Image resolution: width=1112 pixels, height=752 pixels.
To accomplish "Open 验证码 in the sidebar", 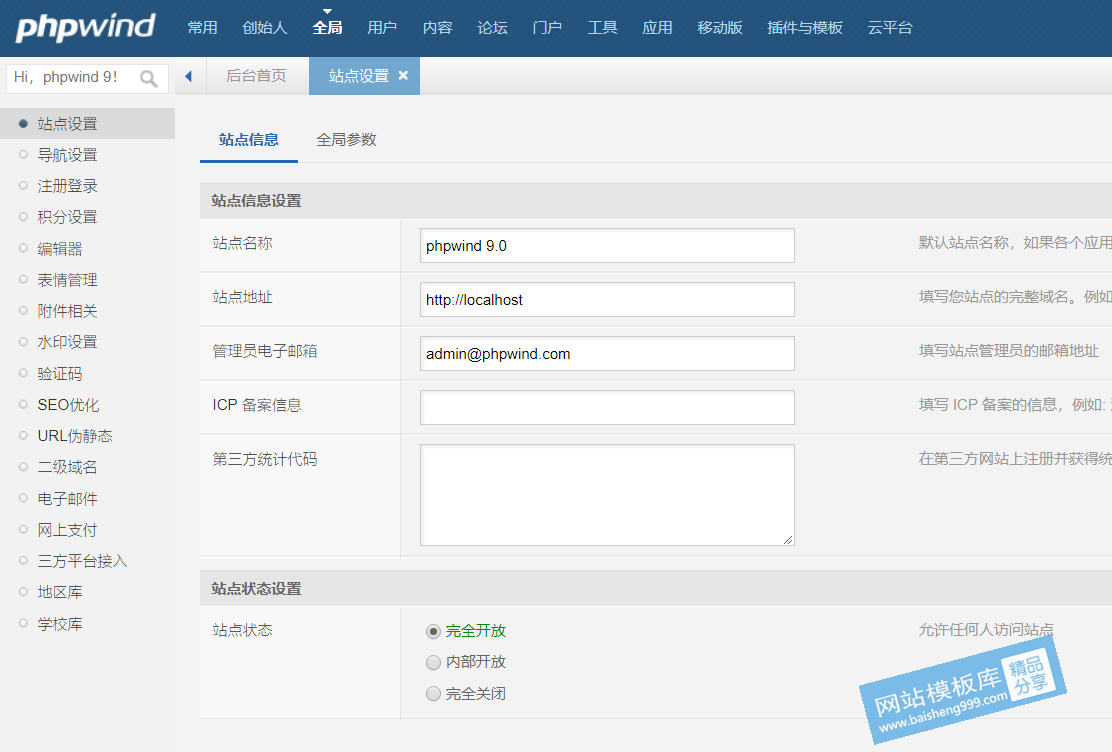I will click(60, 374).
